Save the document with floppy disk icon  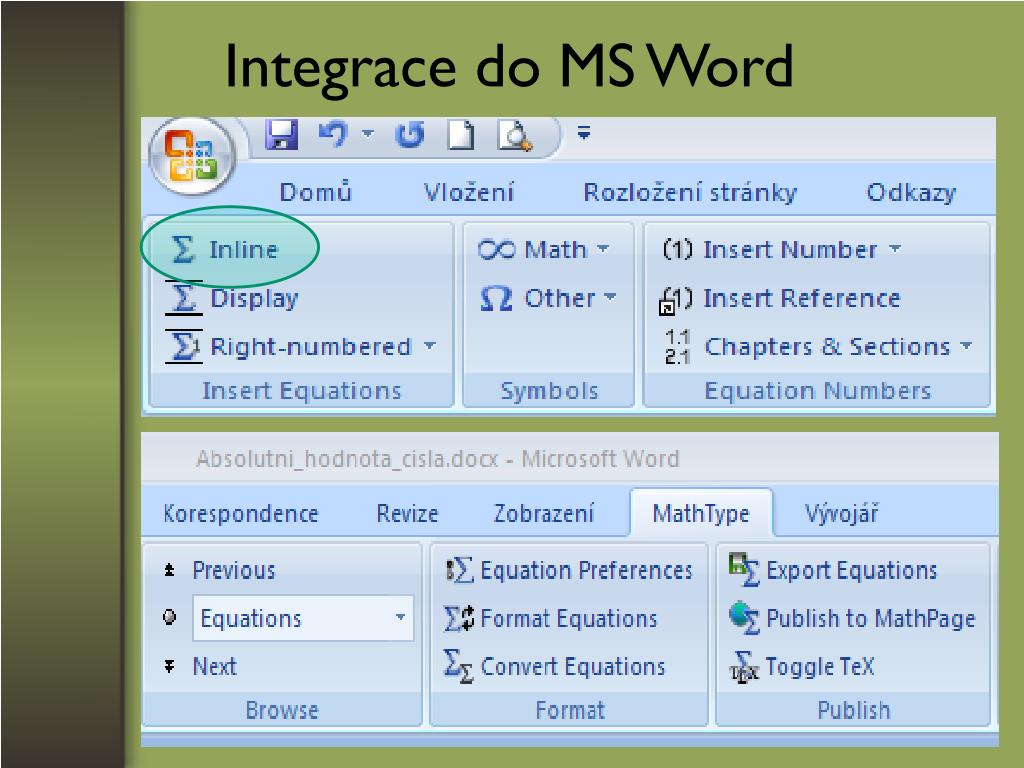(x=281, y=135)
